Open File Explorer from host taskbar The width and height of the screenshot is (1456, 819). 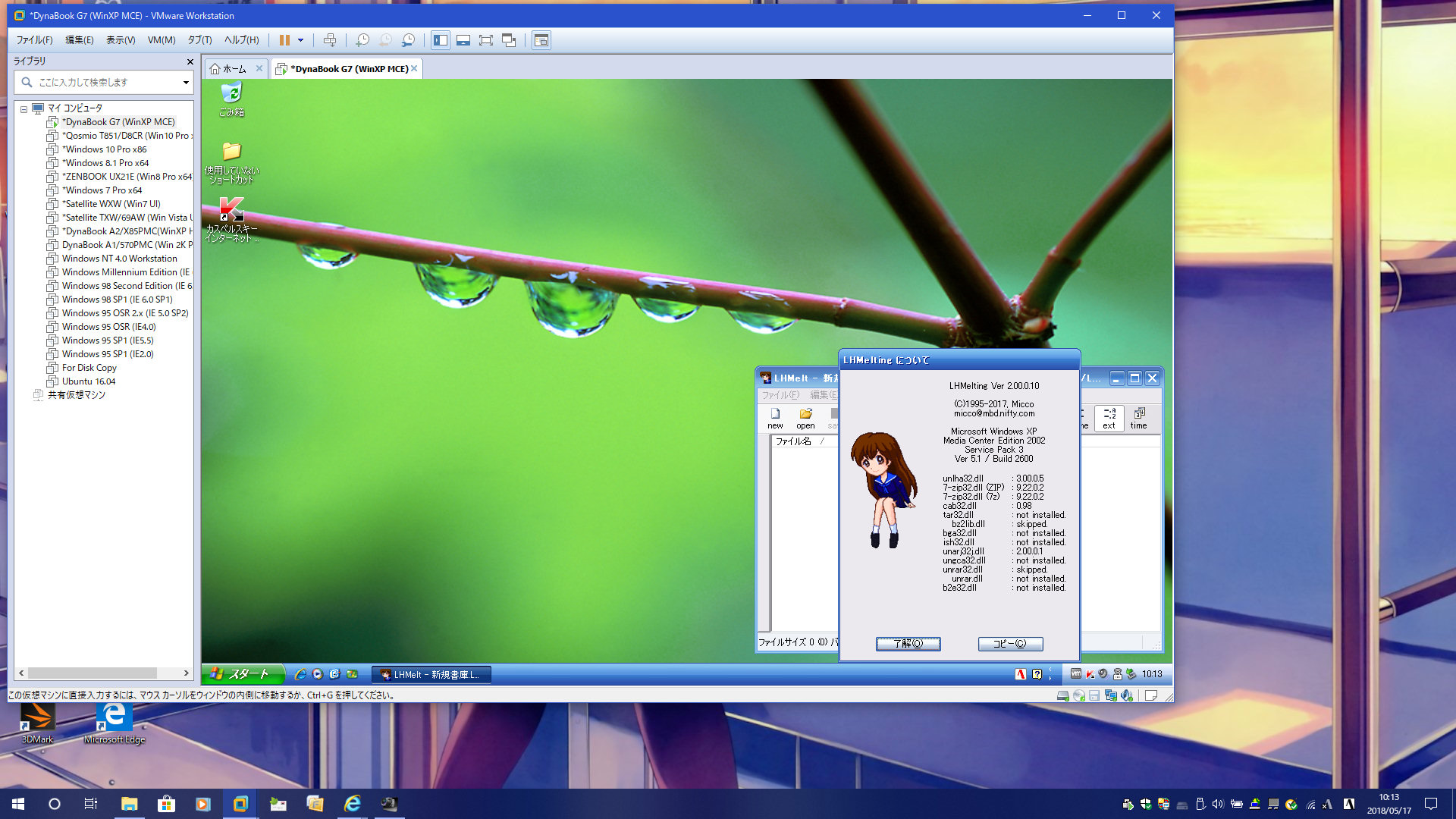(x=129, y=804)
